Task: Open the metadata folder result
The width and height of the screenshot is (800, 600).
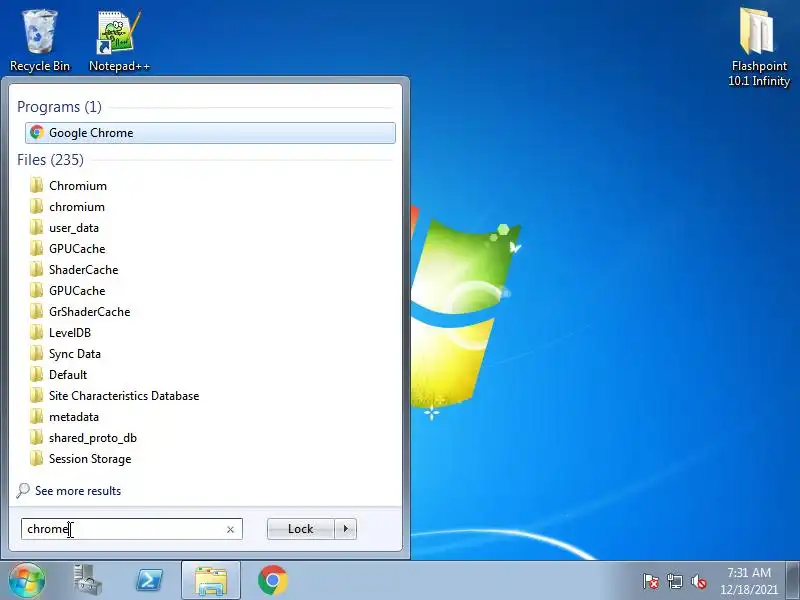Action: 74,416
